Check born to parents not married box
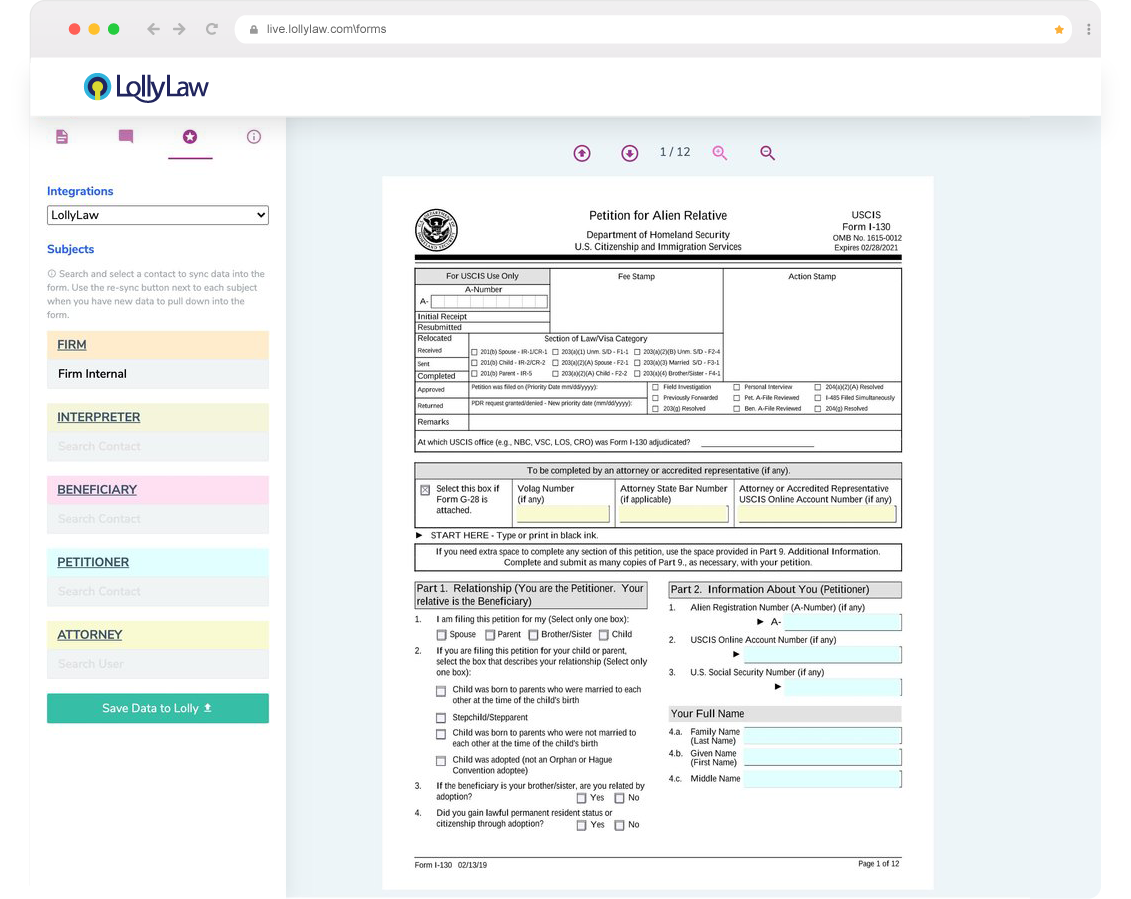The image size is (1131, 899). tap(441, 734)
